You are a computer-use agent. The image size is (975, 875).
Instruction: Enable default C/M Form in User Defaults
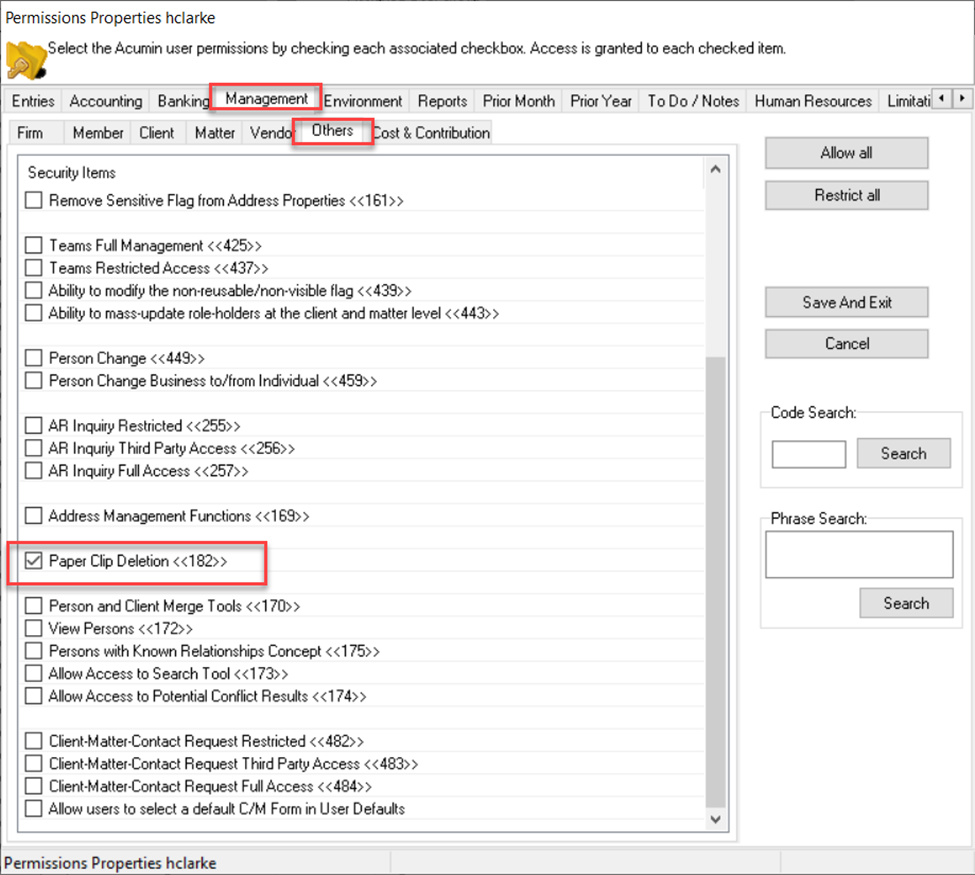pyautogui.click(x=34, y=808)
